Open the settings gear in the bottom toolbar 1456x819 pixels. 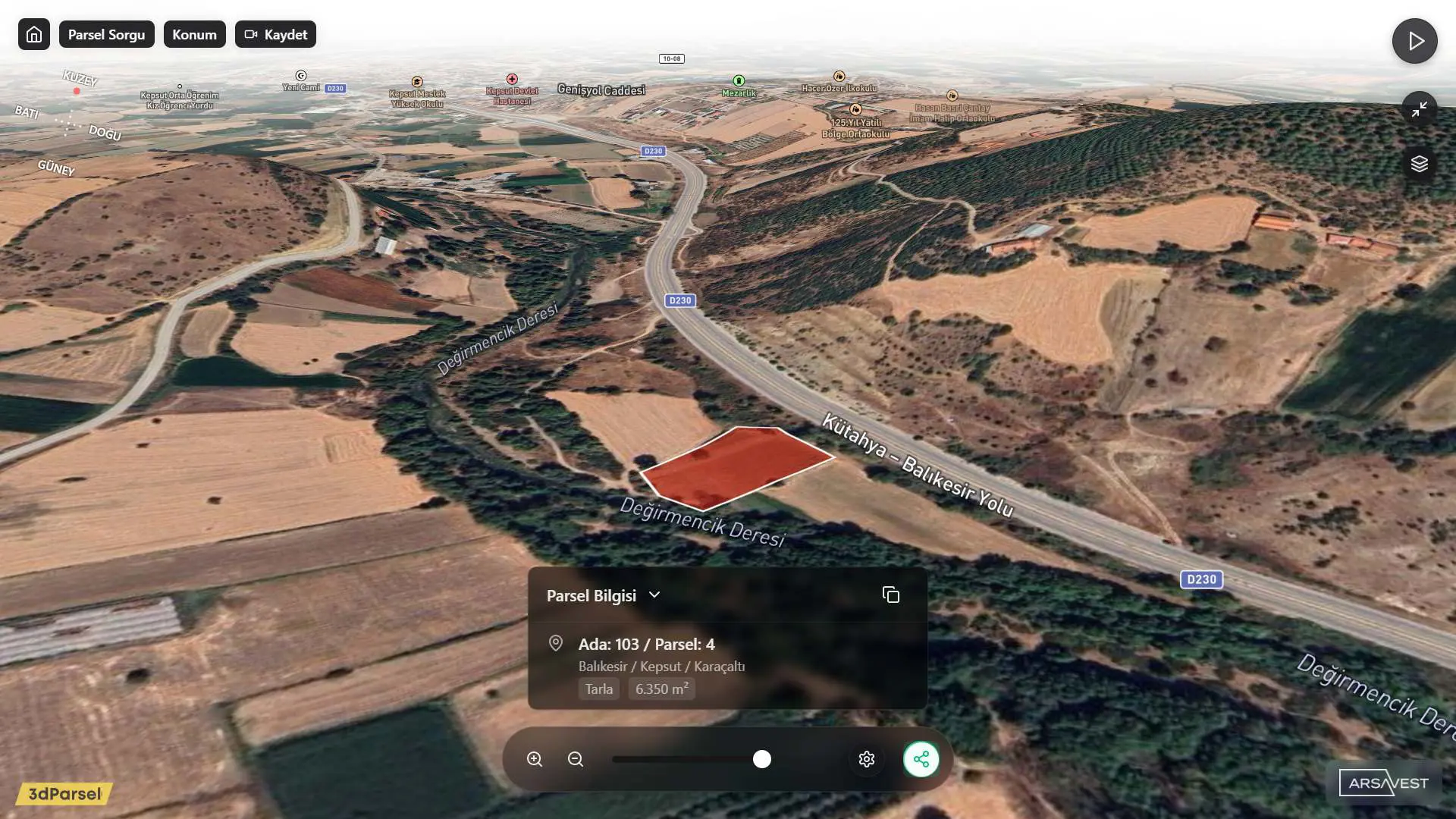click(x=867, y=759)
